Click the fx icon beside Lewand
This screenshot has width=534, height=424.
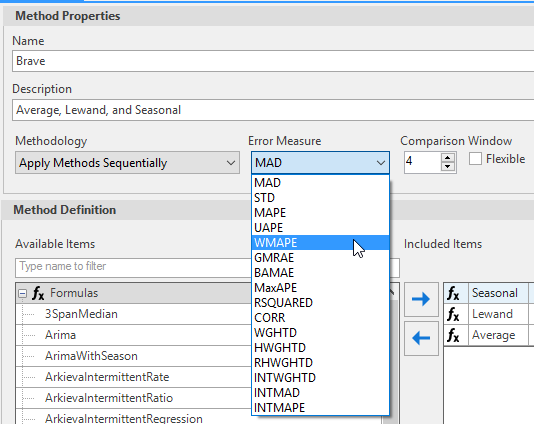click(454, 314)
